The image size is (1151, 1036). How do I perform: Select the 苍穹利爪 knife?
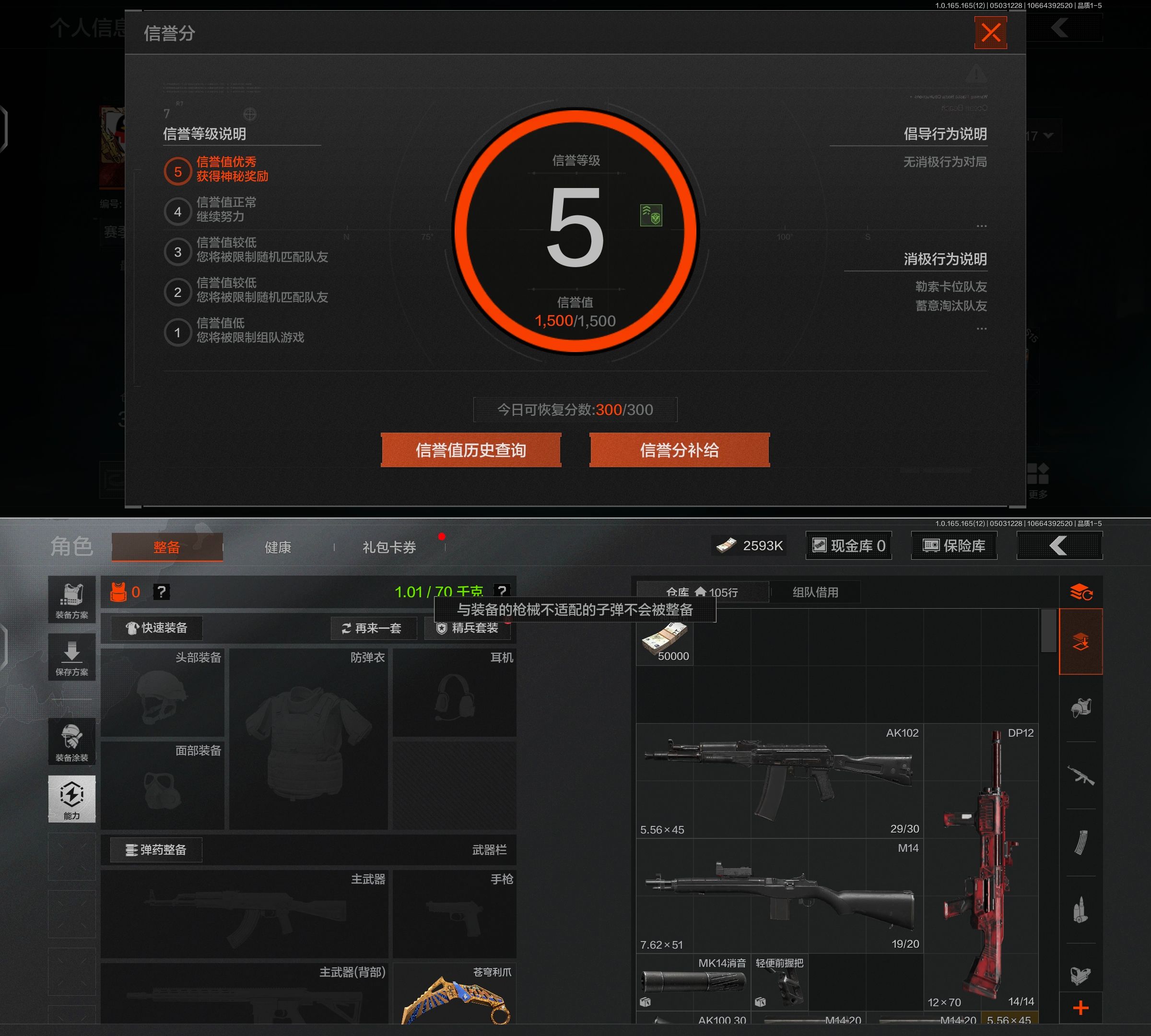[x=454, y=994]
